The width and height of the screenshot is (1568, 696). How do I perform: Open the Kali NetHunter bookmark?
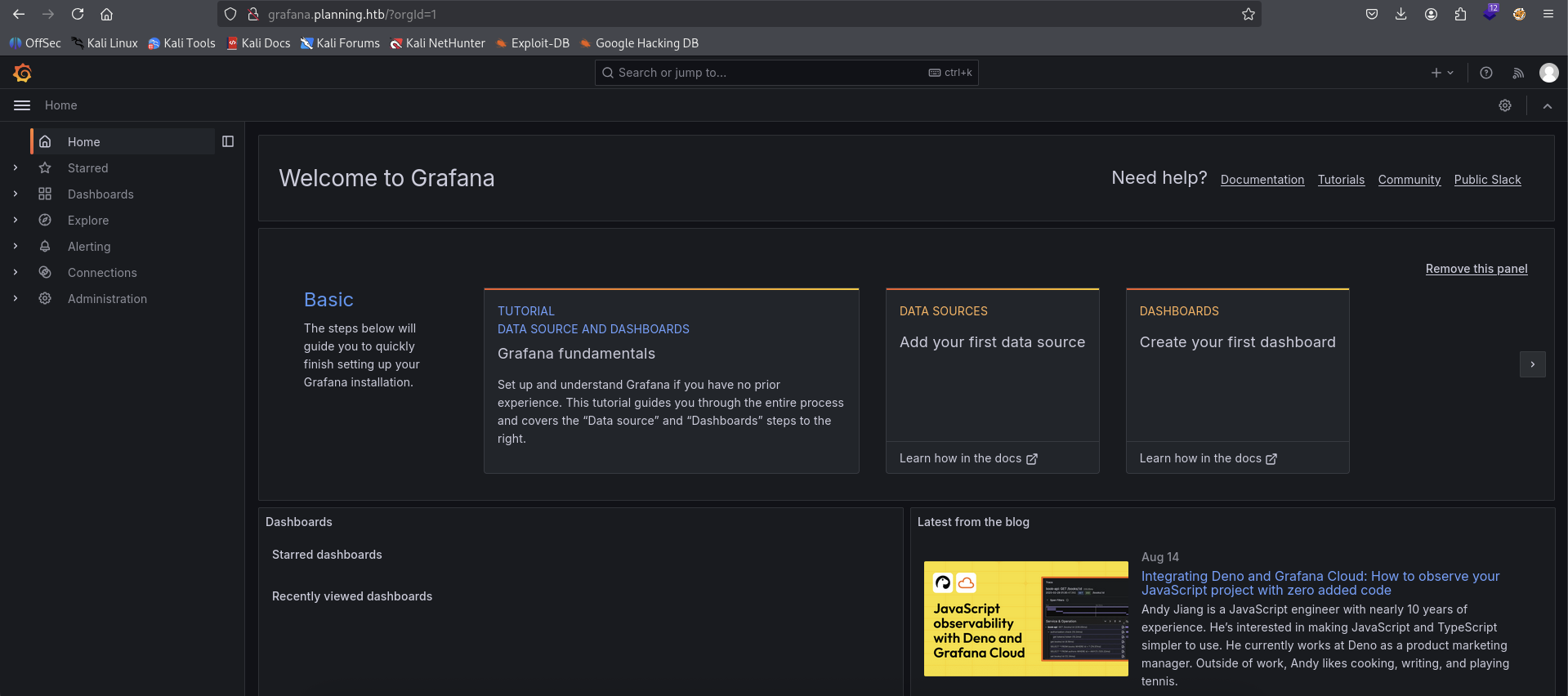coord(437,43)
